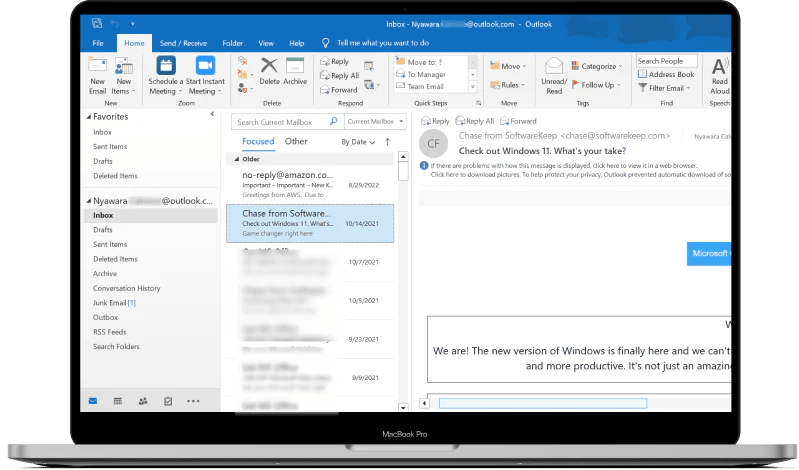The width and height of the screenshot is (799, 470).
Task: Switch to the Other inbox tab
Action: pyautogui.click(x=296, y=141)
